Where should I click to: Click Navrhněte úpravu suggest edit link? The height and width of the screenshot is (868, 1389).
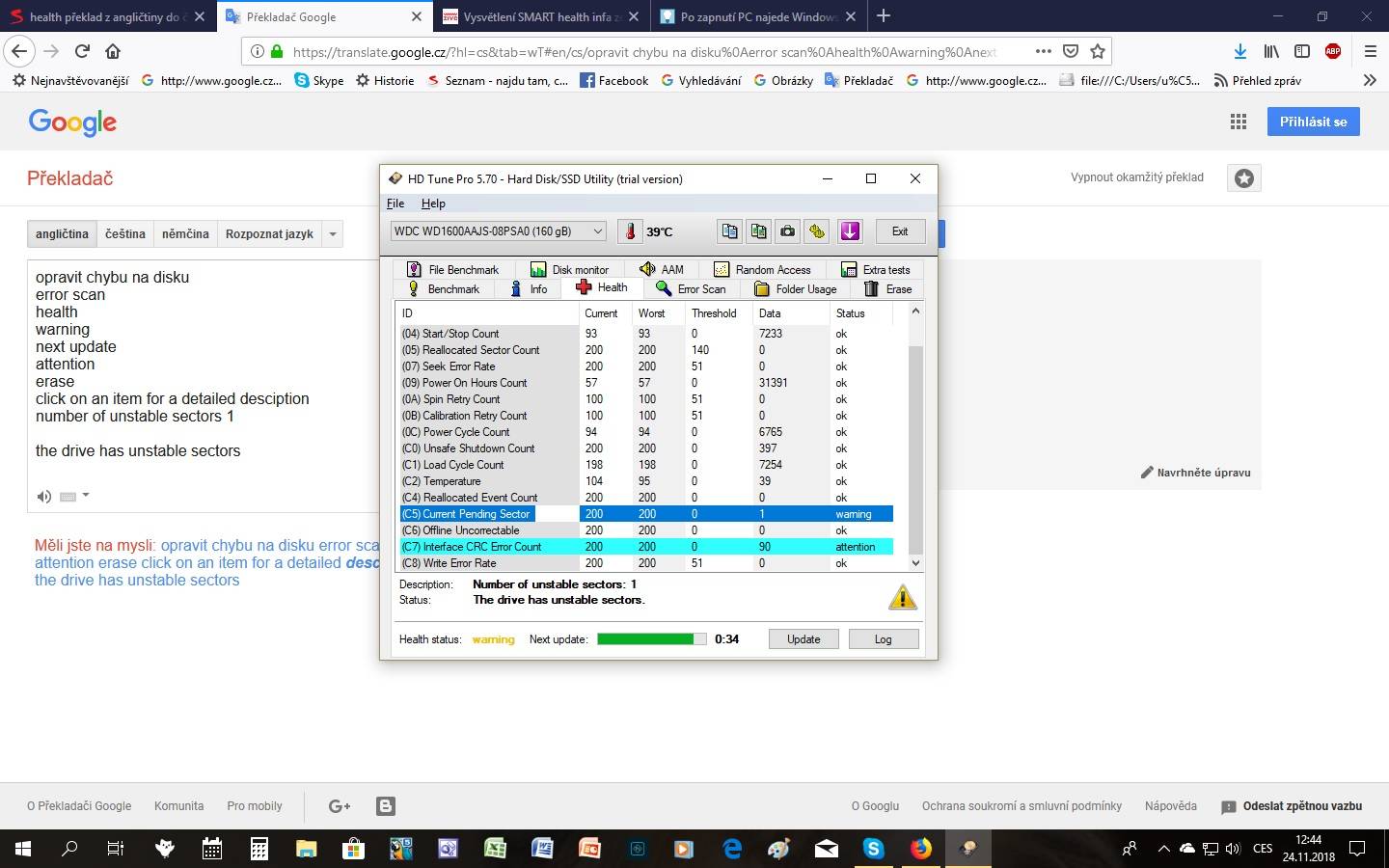point(1196,473)
